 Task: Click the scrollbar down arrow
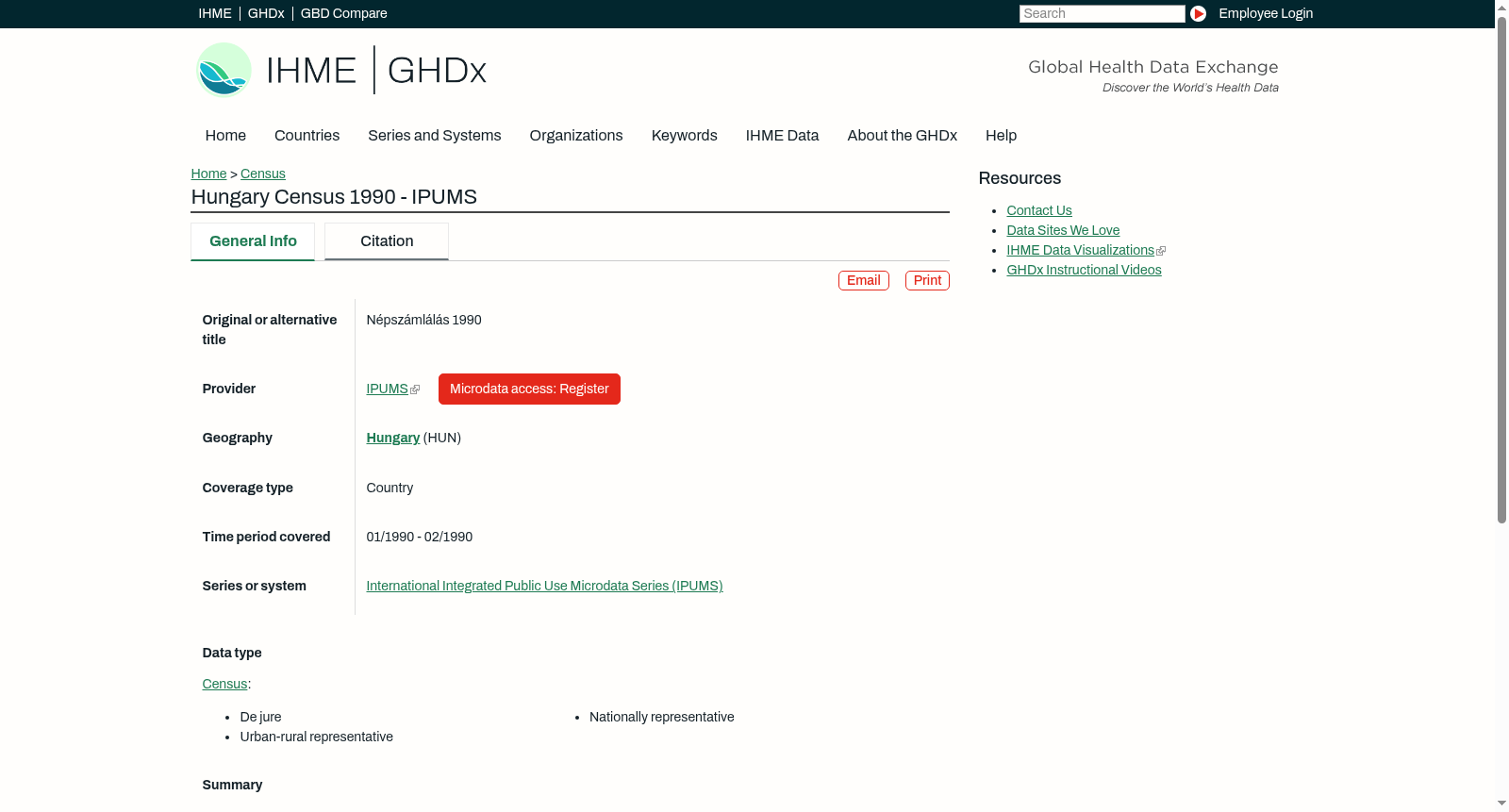click(x=1501, y=804)
